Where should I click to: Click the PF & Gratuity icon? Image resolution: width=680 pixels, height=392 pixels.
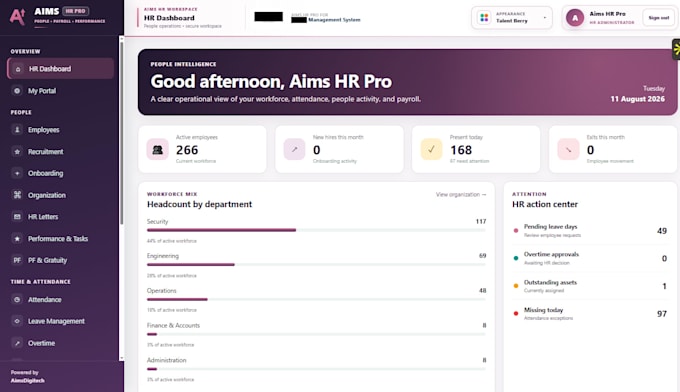click(x=17, y=261)
